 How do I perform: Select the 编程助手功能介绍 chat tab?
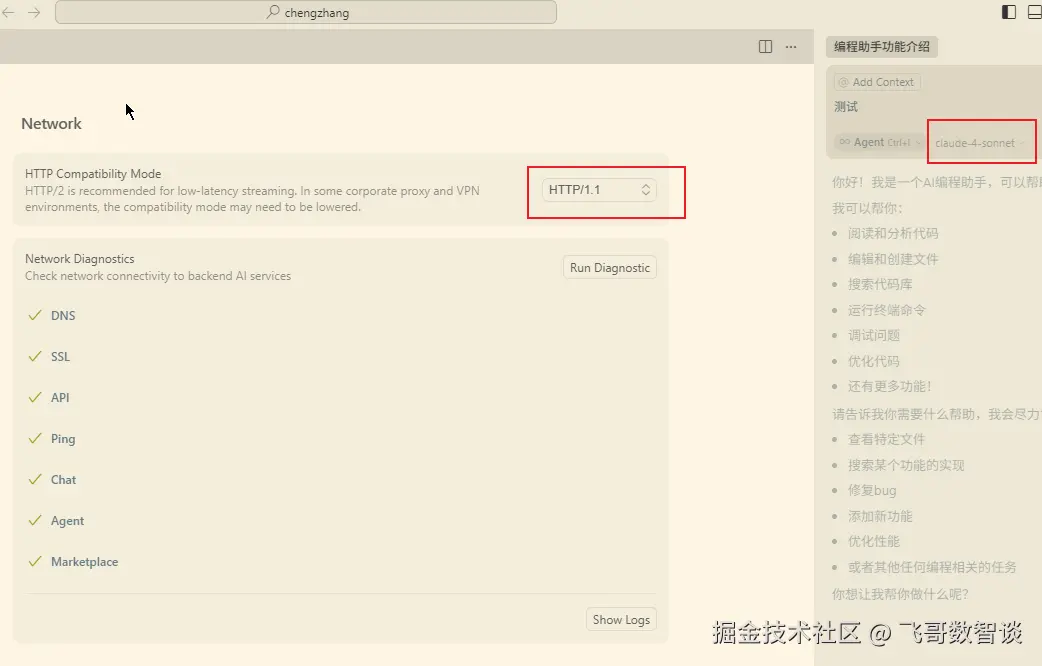882,46
